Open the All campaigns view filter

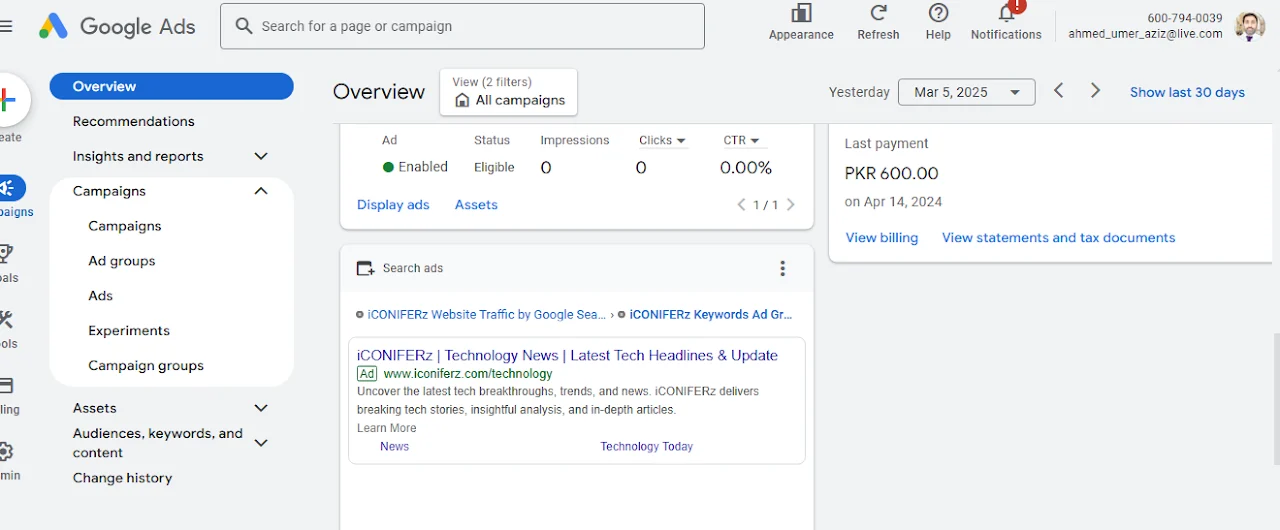click(x=509, y=92)
